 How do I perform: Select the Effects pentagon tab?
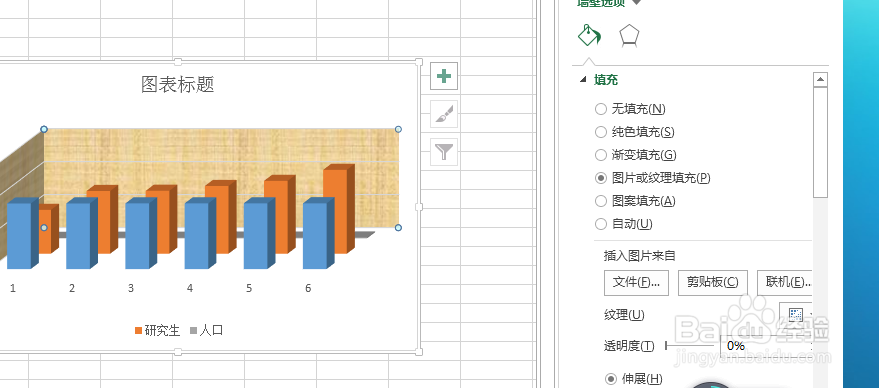pos(630,36)
